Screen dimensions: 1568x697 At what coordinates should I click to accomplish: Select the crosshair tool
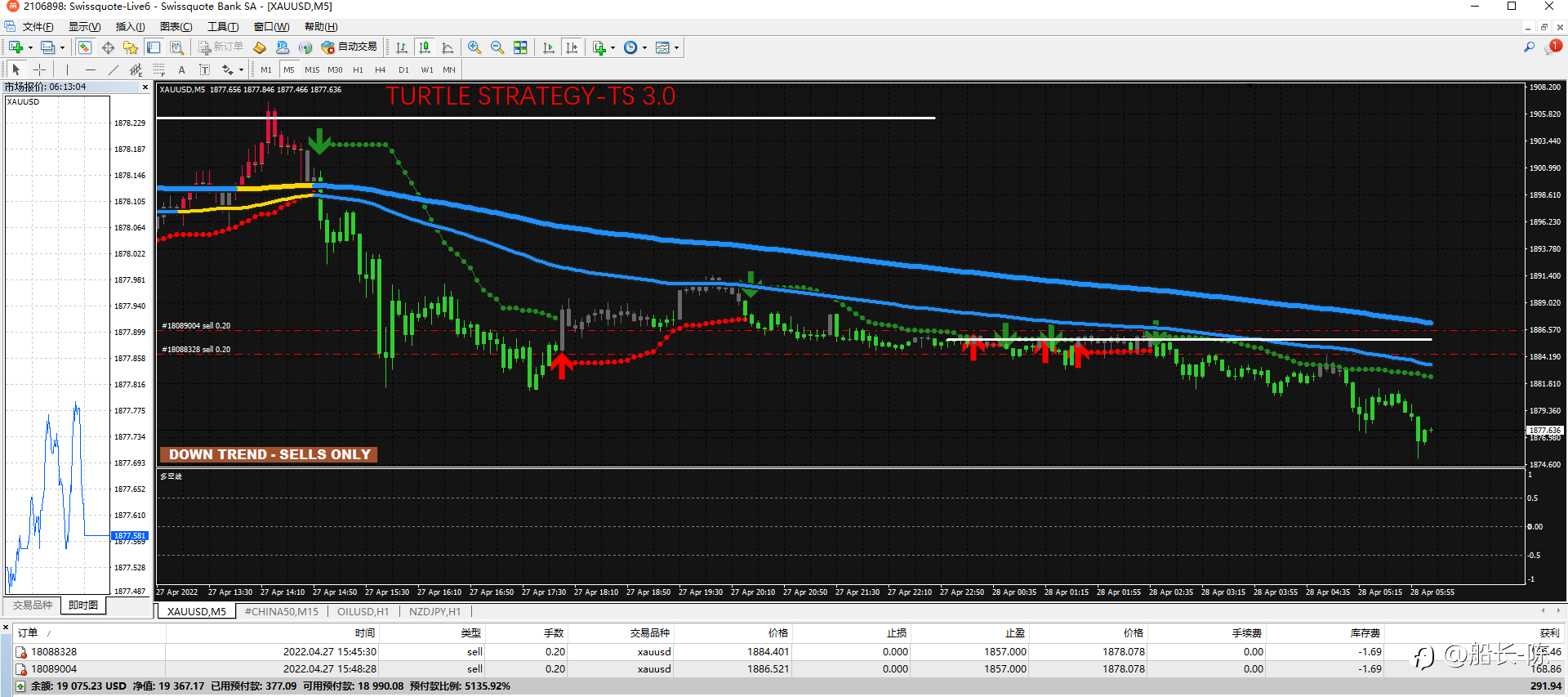click(39, 69)
